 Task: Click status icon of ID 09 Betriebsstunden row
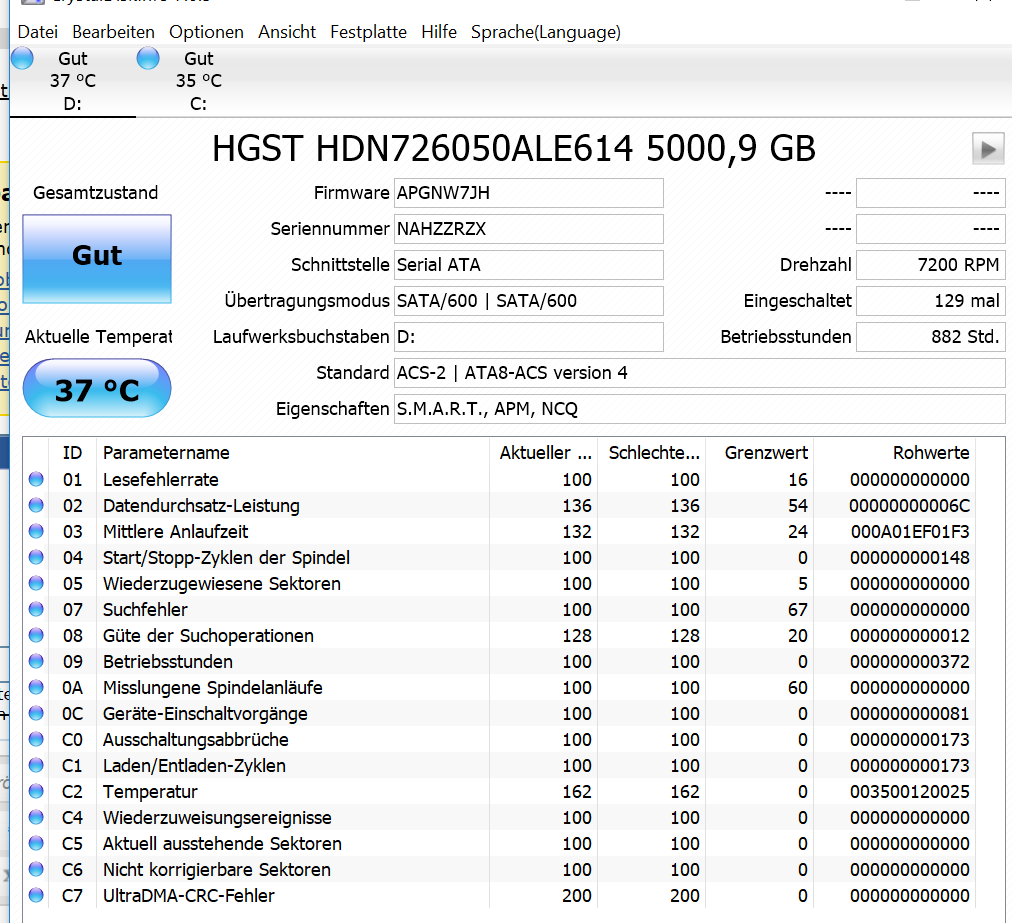pos(36,662)
